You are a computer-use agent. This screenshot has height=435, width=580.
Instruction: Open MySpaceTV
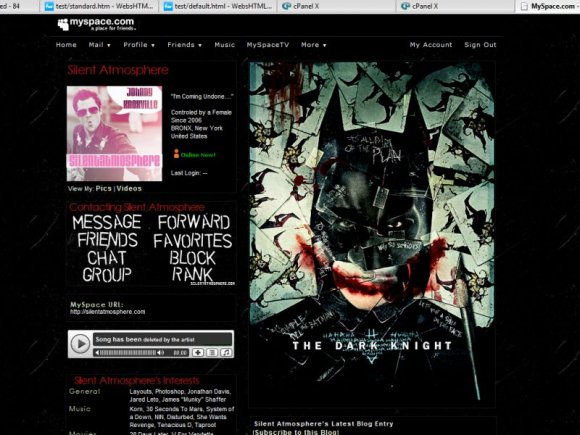point(268,45)
